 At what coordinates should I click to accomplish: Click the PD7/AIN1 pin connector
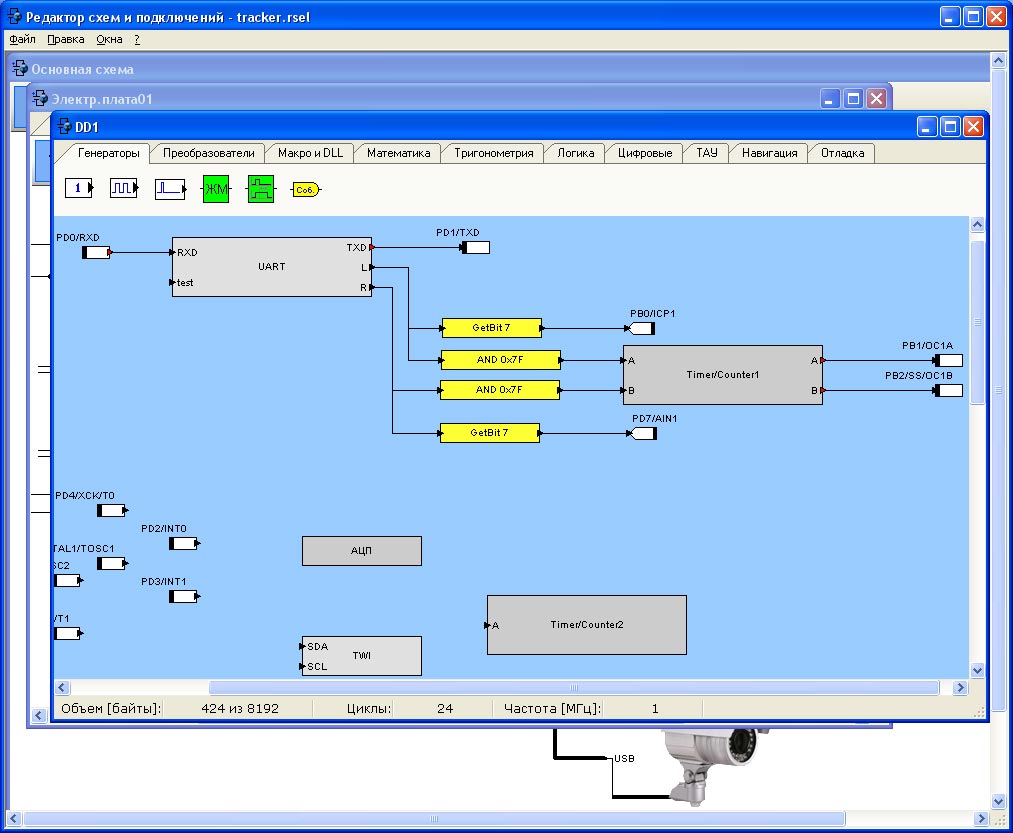(x=643, y=434)
